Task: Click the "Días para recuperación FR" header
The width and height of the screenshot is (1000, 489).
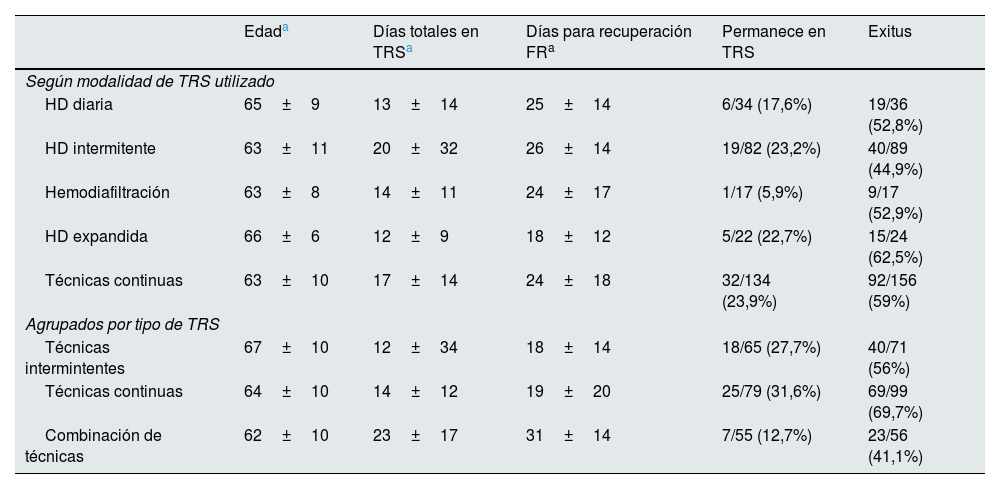Action: (608, 41)
